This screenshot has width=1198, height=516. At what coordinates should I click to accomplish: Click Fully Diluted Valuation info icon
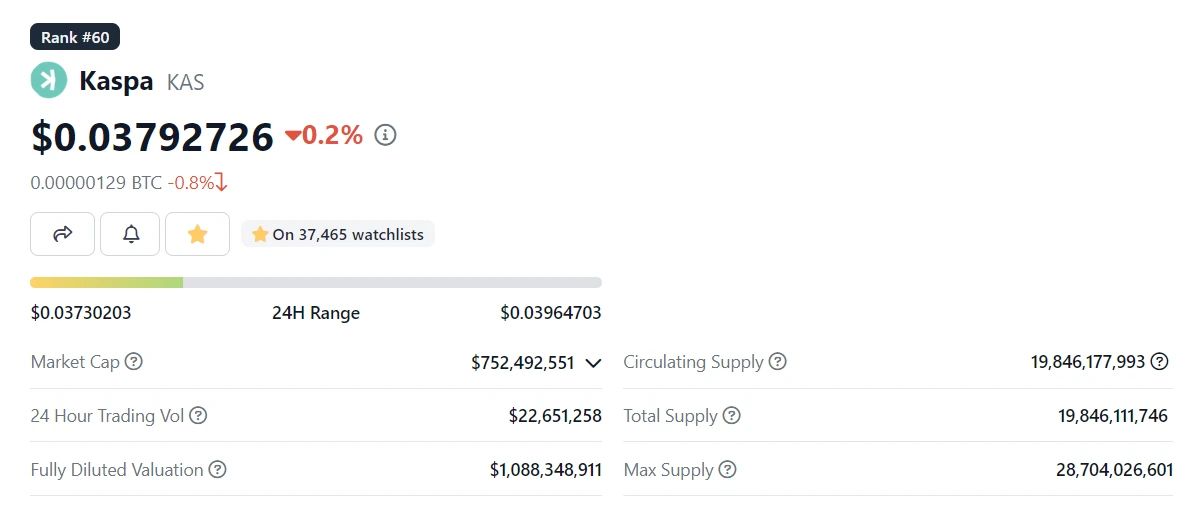point(217,470)
